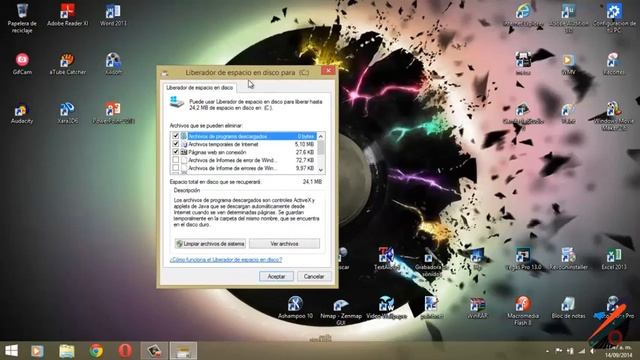Click the Windows Start button
Viewport: 640px width, 360px height.
click(x=11, y=351)
